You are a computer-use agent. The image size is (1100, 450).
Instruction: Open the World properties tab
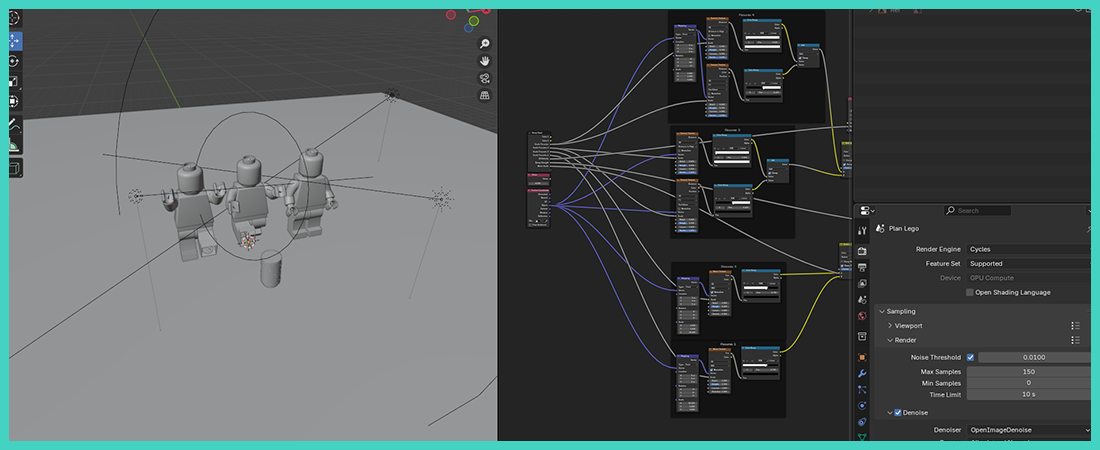[x=862, y=315]
